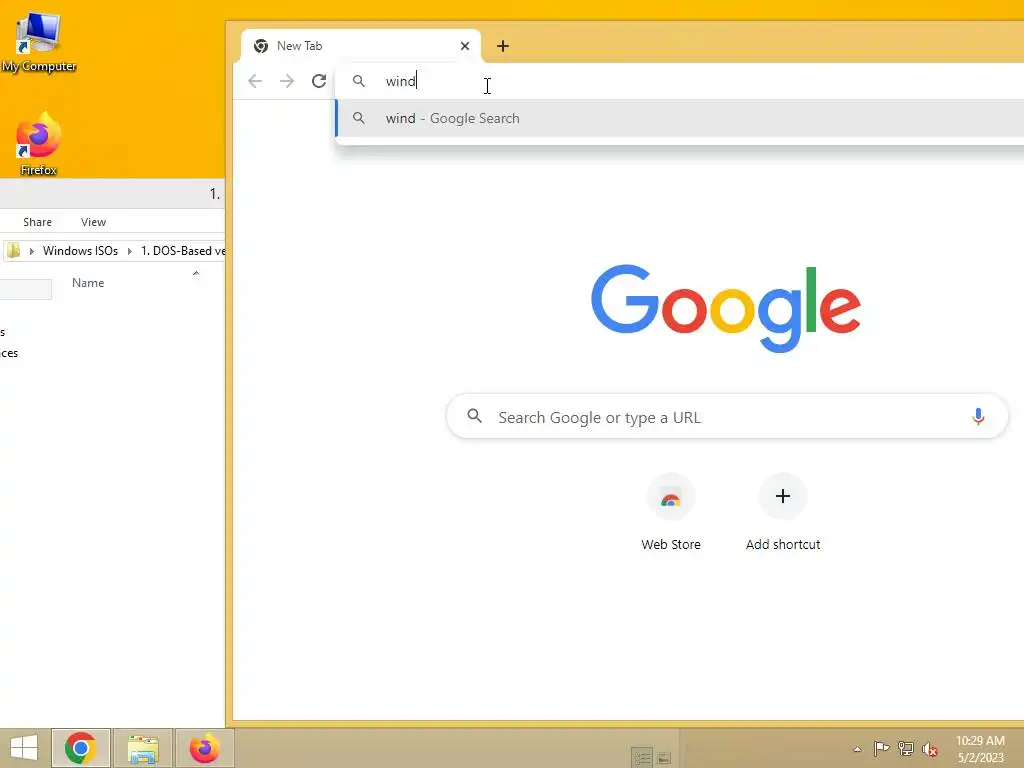
Task: Click the sort arrow above Name column
Action: tap(196, 273)
